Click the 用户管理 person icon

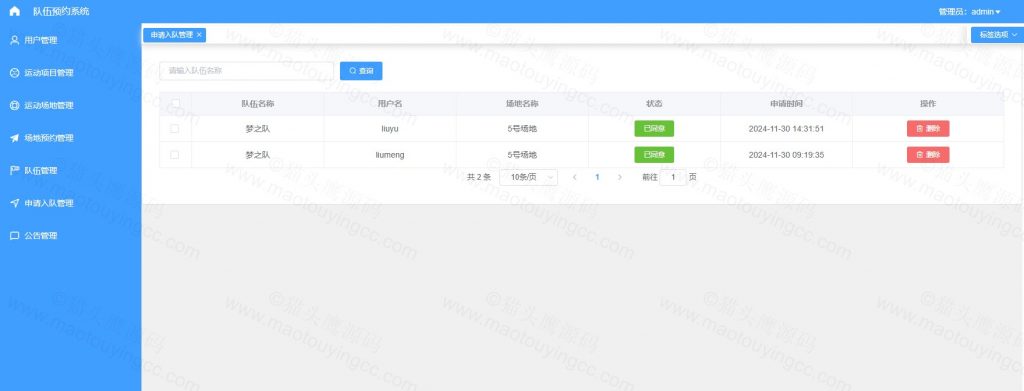pyautogui.click(x=14, y=40)
